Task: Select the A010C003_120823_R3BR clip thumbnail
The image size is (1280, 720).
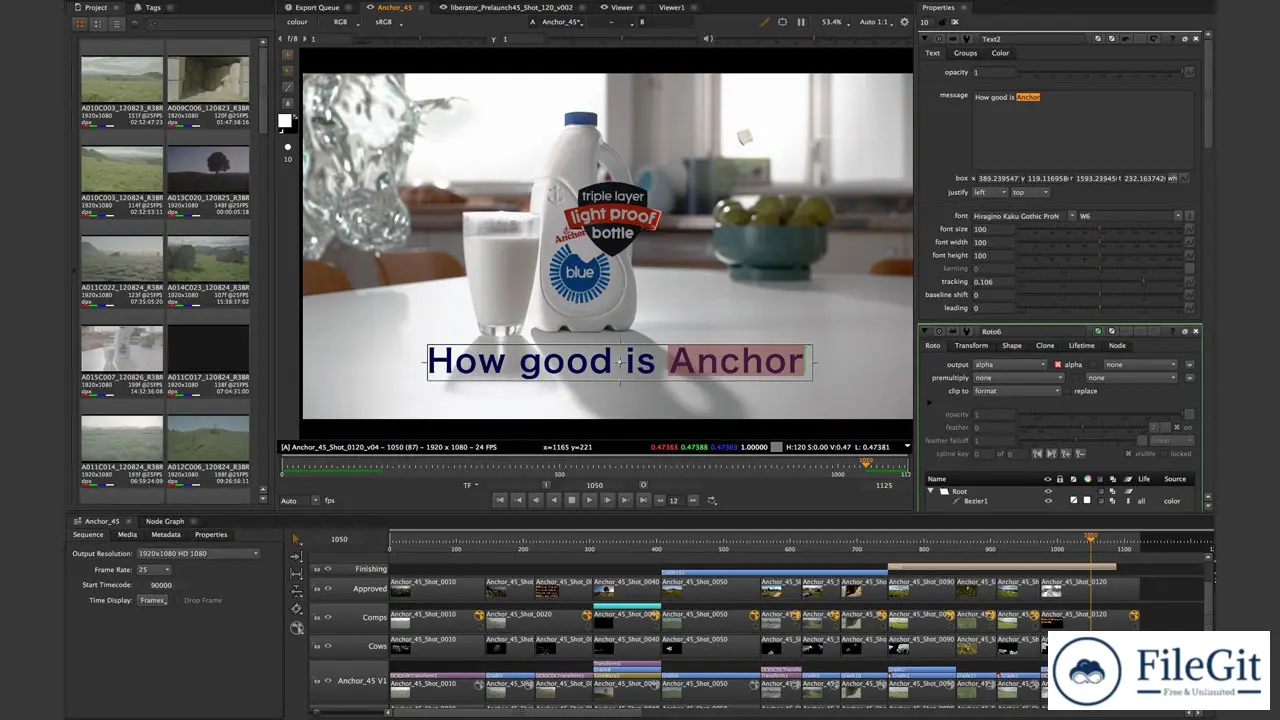Action: click(121, 79)
